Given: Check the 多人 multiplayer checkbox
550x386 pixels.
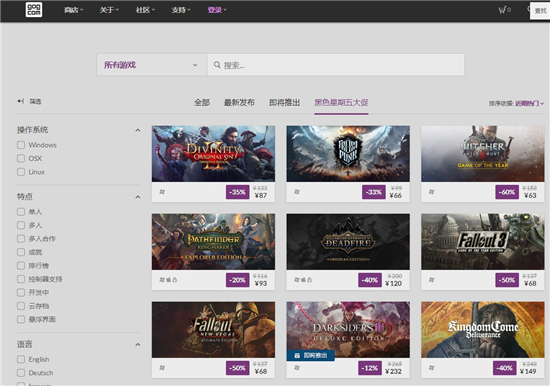Looking at the screenshot, I should [x=21, y=225].
